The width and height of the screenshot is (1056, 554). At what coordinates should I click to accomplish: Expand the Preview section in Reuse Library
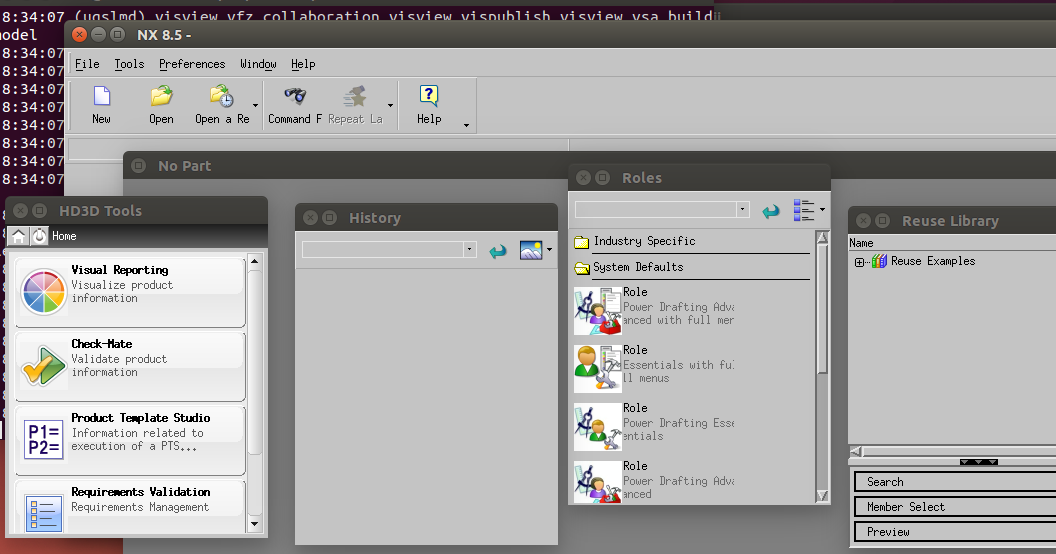click(955, 532)
